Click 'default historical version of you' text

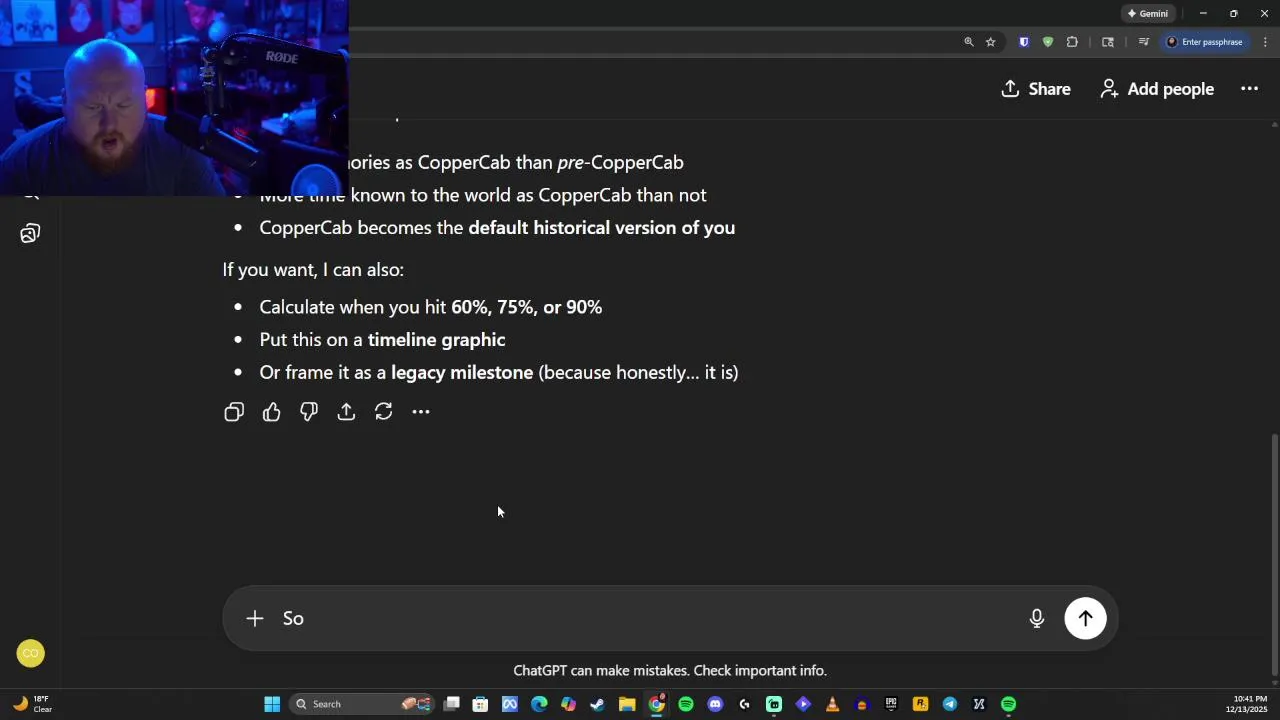602,228
